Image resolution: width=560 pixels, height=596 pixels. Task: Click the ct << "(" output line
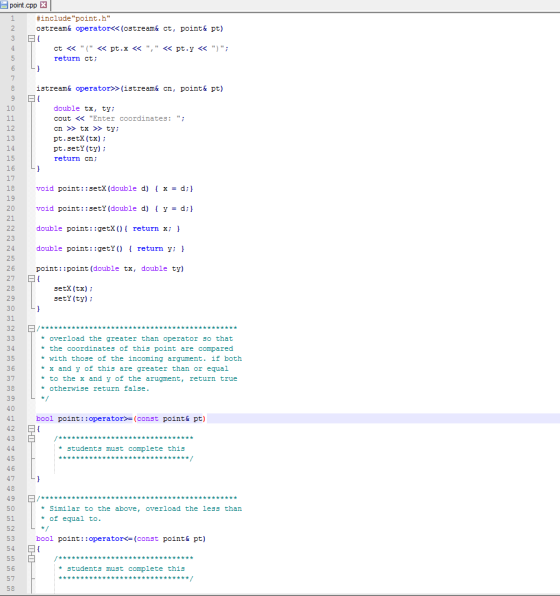click(x=141, y=48)
